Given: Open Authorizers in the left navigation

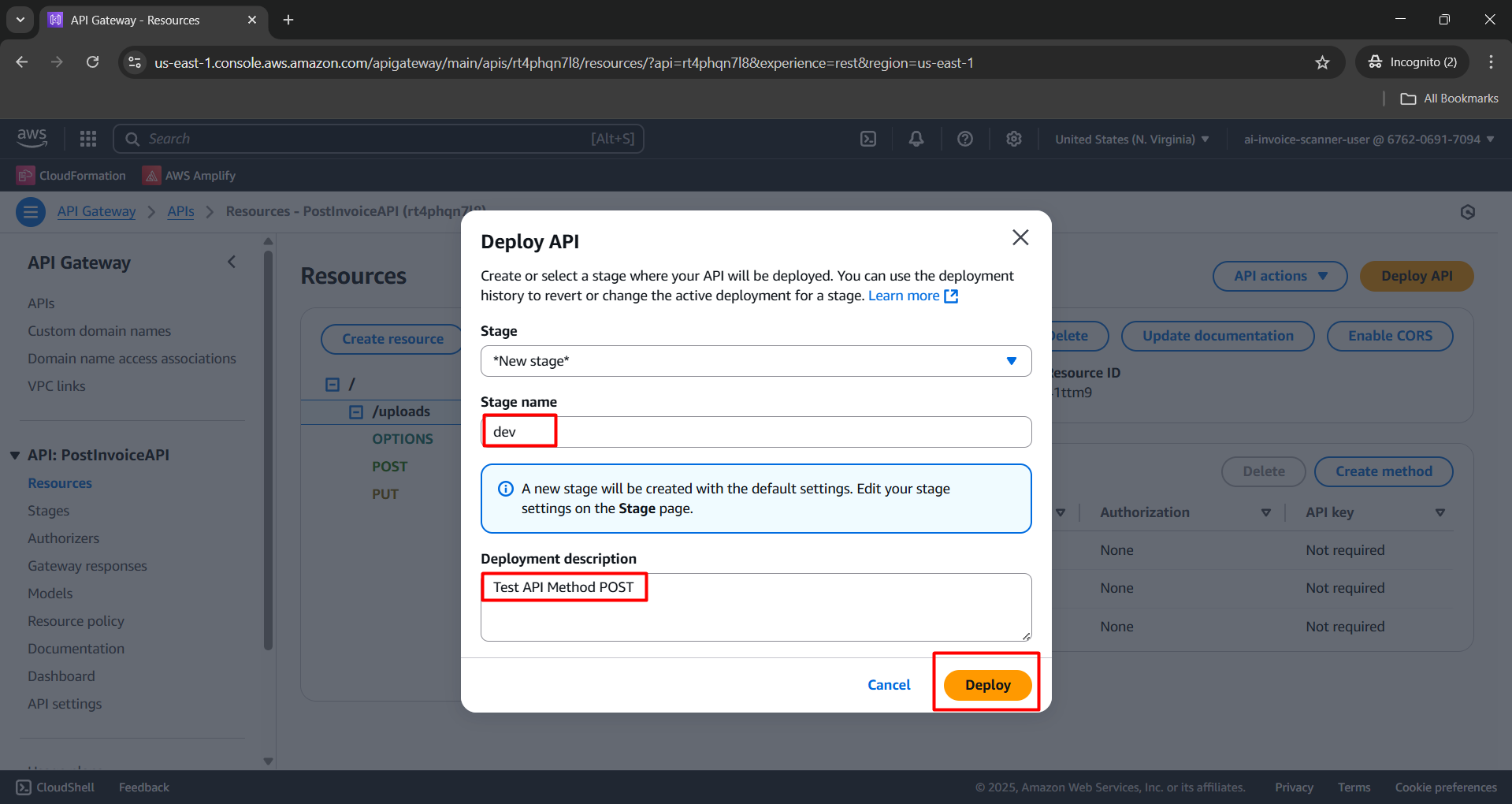Looking at the screenshot, I should tap(63, 538).
